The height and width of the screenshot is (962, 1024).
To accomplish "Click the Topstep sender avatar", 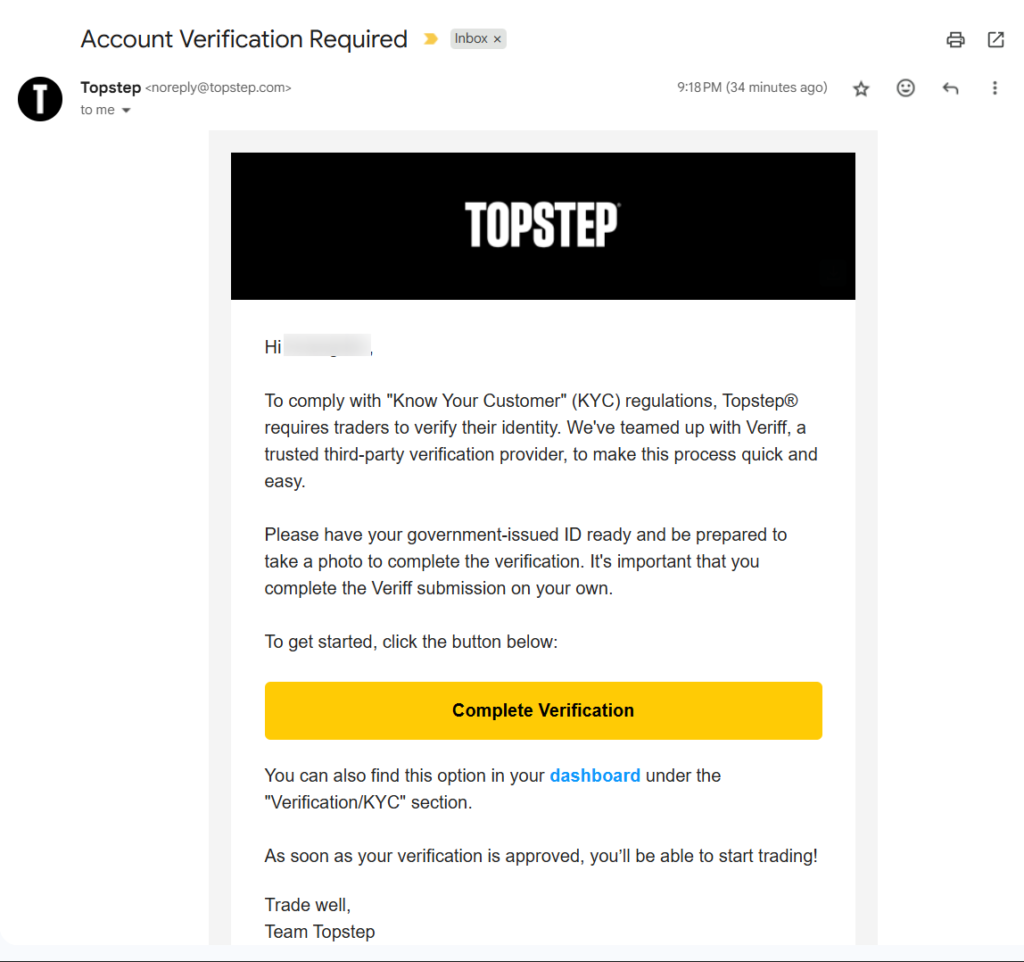I will [x=40, y=98].
